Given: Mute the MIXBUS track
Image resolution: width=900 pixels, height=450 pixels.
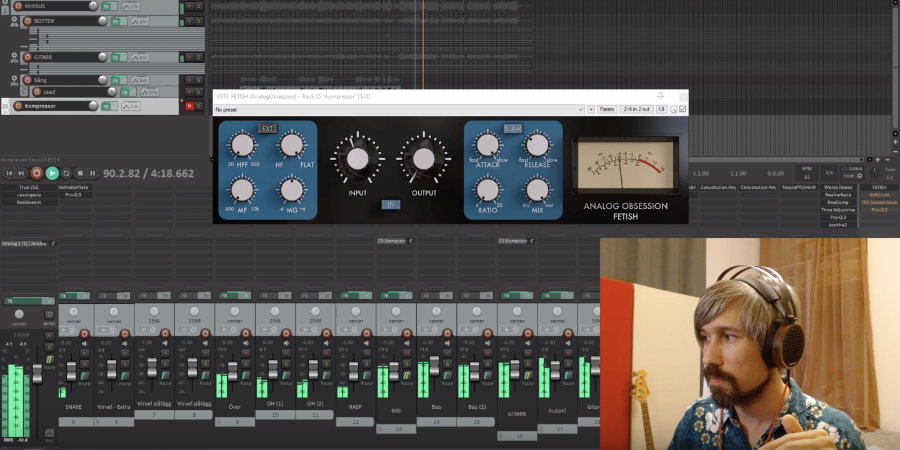Looking at the screenshot, I should click(189, 6).
